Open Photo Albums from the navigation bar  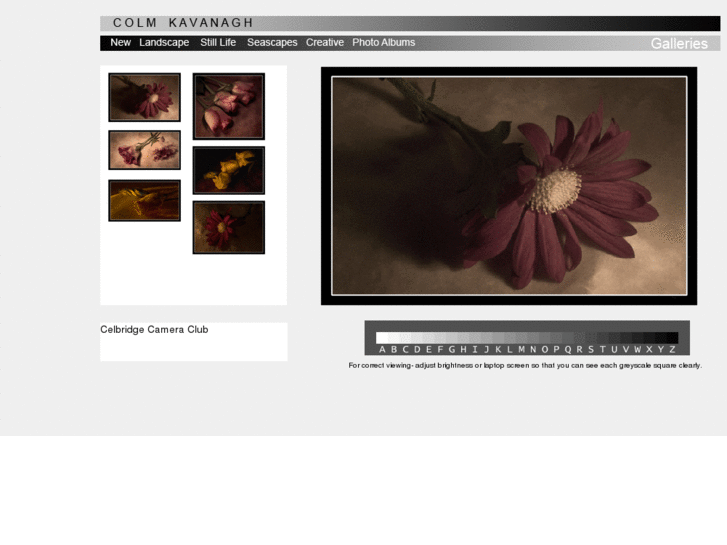383,43
